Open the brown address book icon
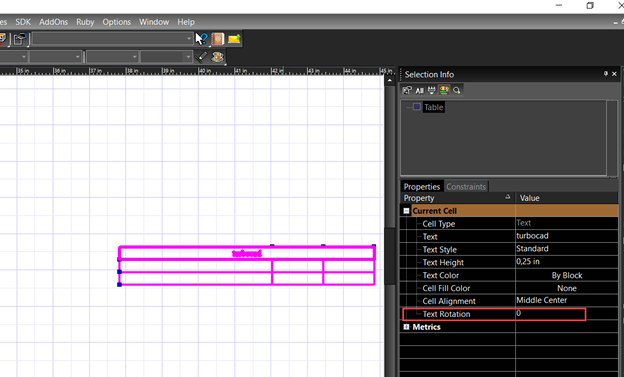The image size is (624, 377). pos(218,39)
